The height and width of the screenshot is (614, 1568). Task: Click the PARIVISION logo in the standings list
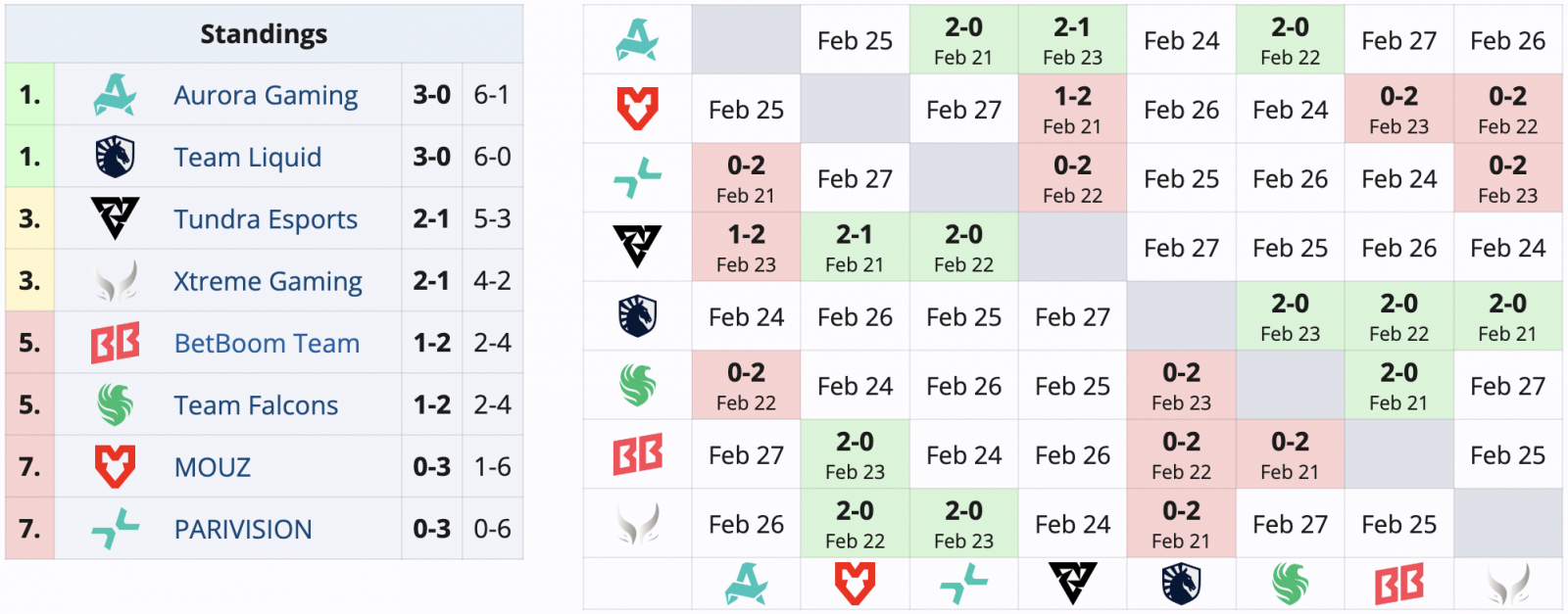click(115, 529)
